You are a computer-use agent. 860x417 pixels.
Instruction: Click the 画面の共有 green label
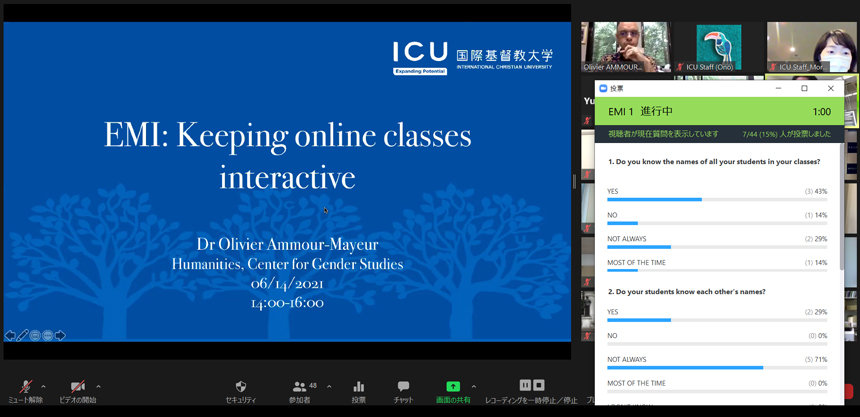click(x=453, y=401)
